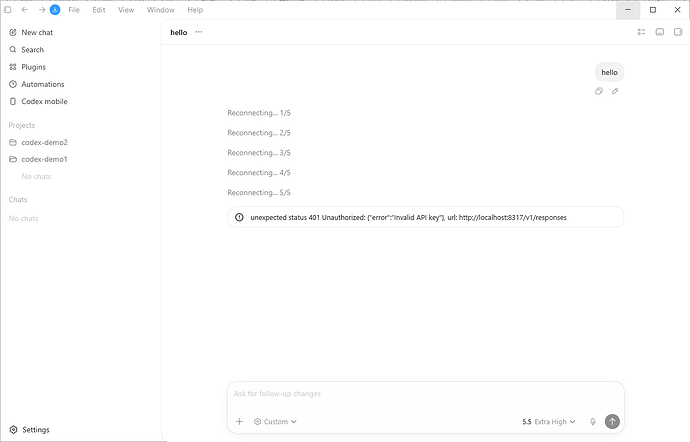
Task: Open the Help menu
Action: pos(195,10)
